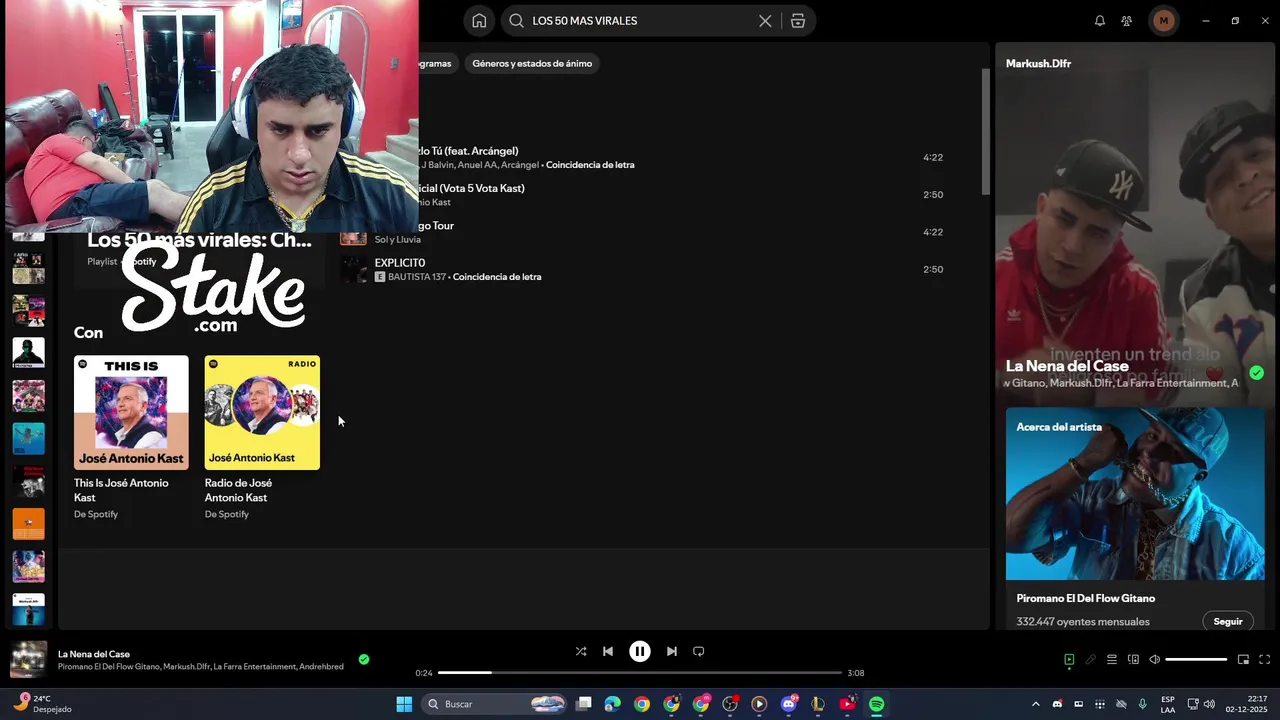Adjust the Spotify volume slider
This screenshot has width=1280, height=720.
tap(1196, 660)
